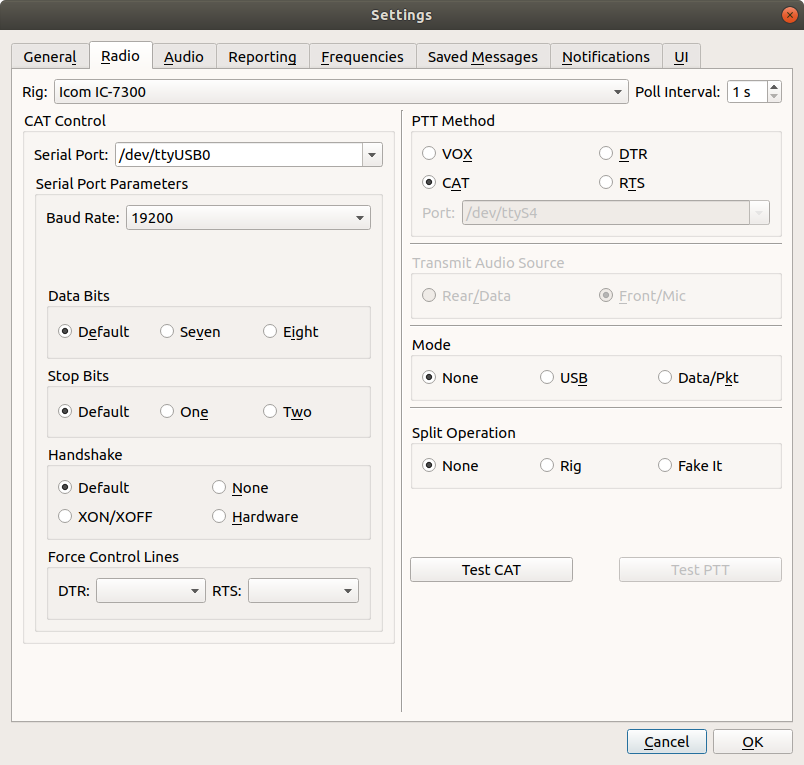
Task: Select Seven data bits
Action: pyautogui.click(x=190, y=332)
